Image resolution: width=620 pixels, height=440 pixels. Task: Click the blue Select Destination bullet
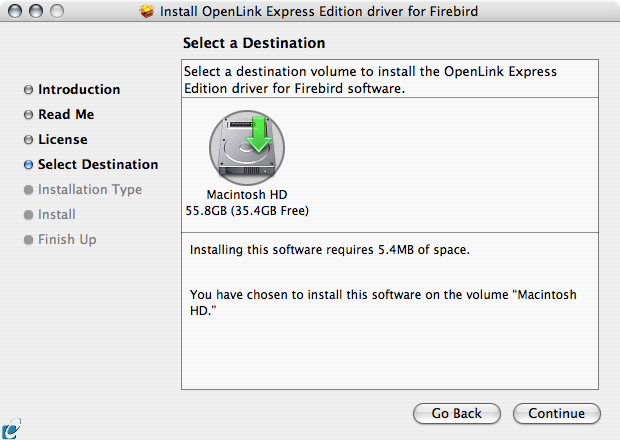[28, 165]
